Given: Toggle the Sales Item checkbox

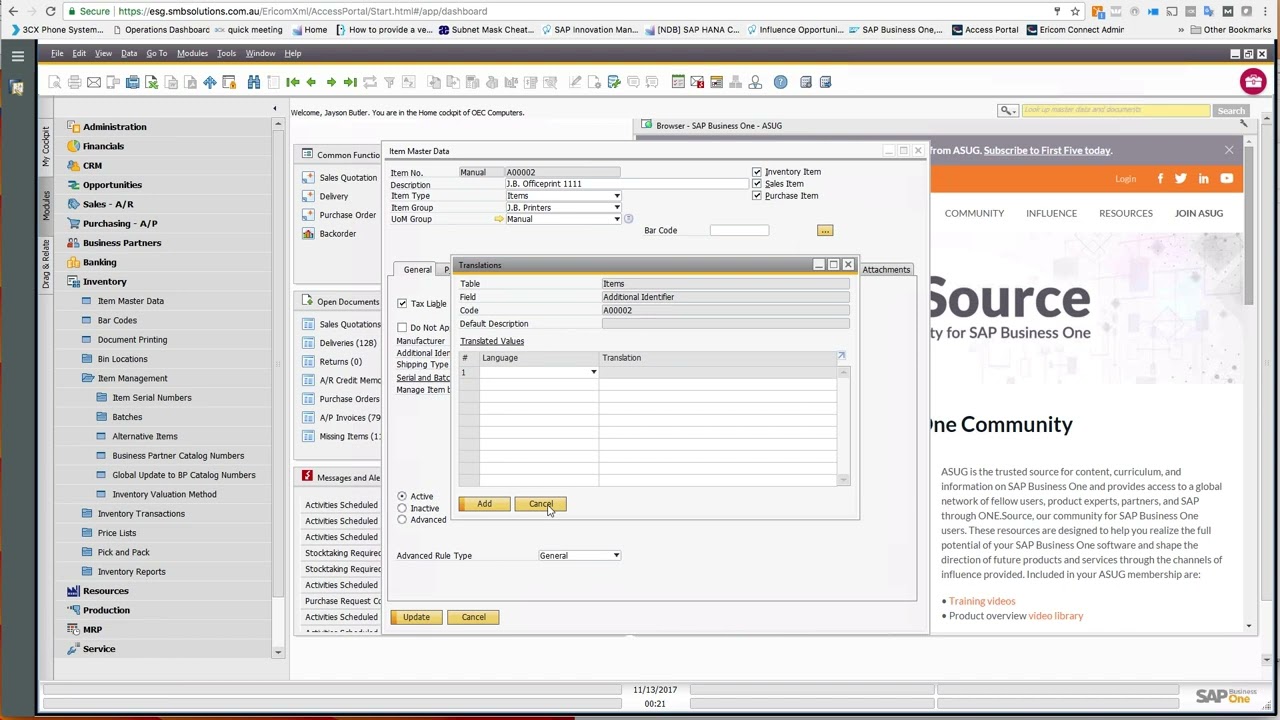Looking at the screenshot, I should (x=757, y=184).
